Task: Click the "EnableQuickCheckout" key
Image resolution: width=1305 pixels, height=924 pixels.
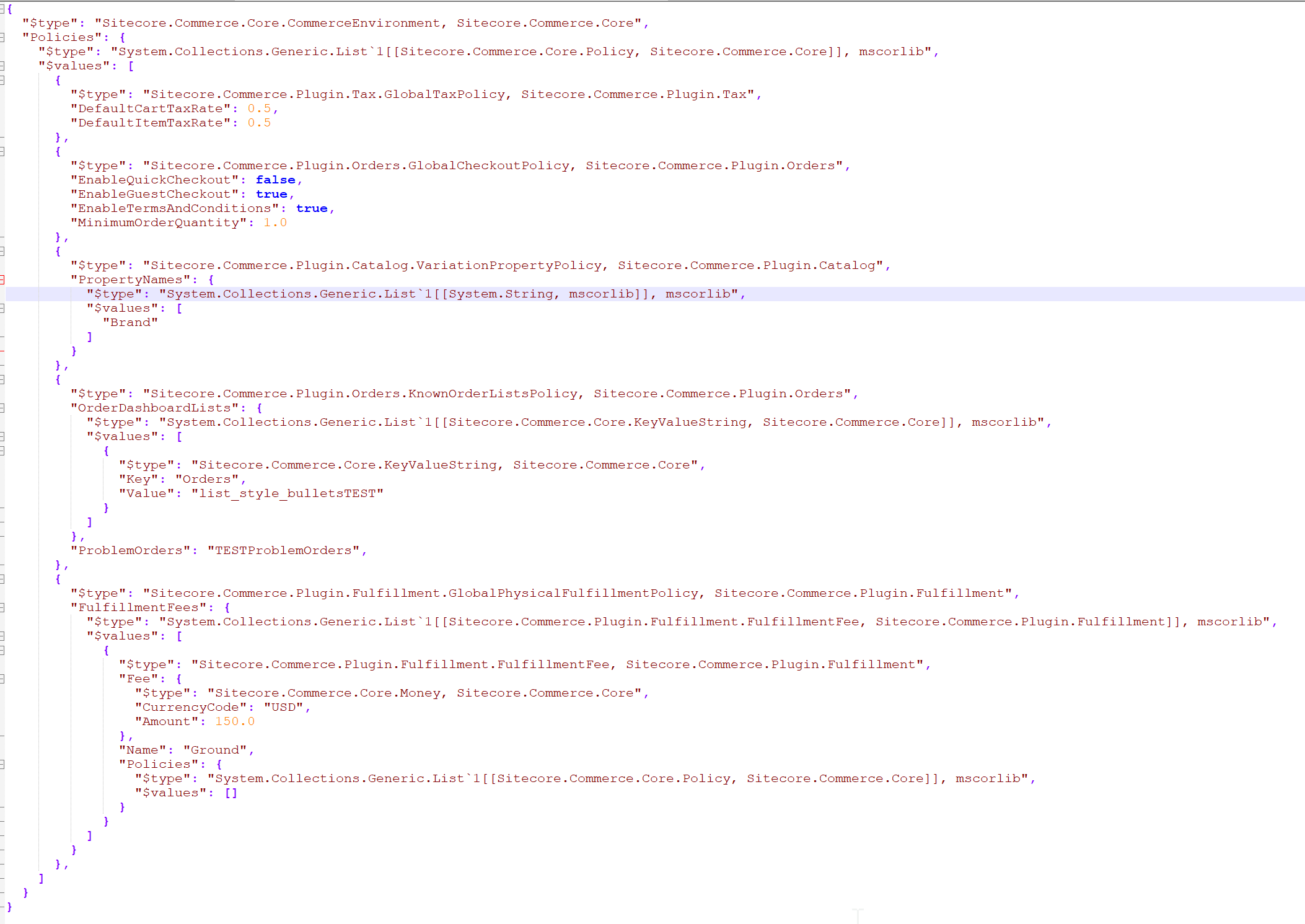Action: click(154, 180)
